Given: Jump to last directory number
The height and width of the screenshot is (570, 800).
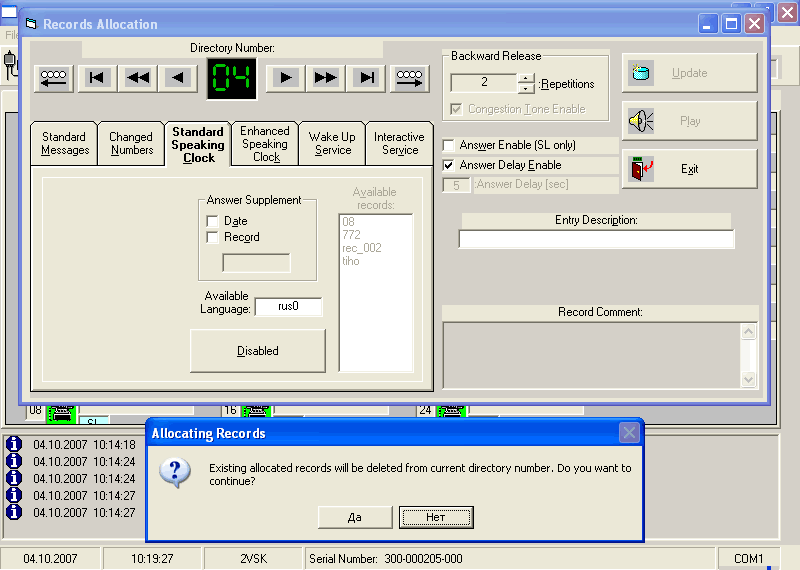Looking at the screenshot, I should (367, 78).
